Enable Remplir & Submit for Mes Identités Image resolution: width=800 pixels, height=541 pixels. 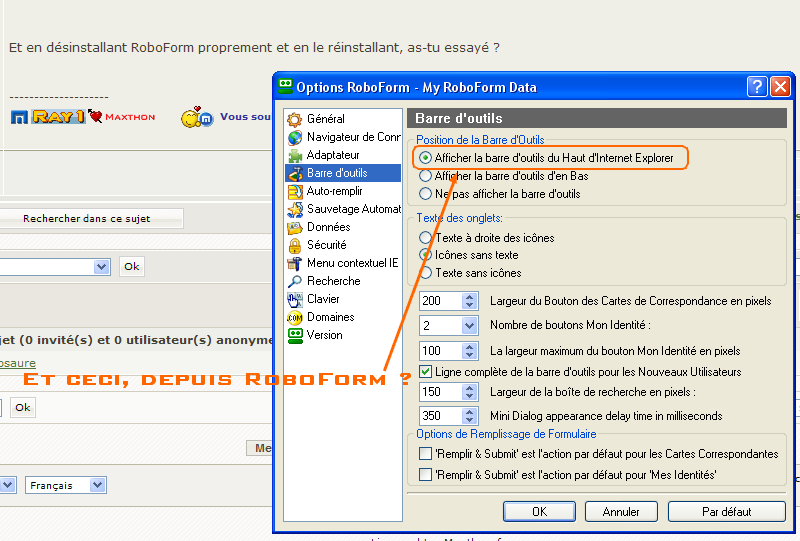click(425, 475)
